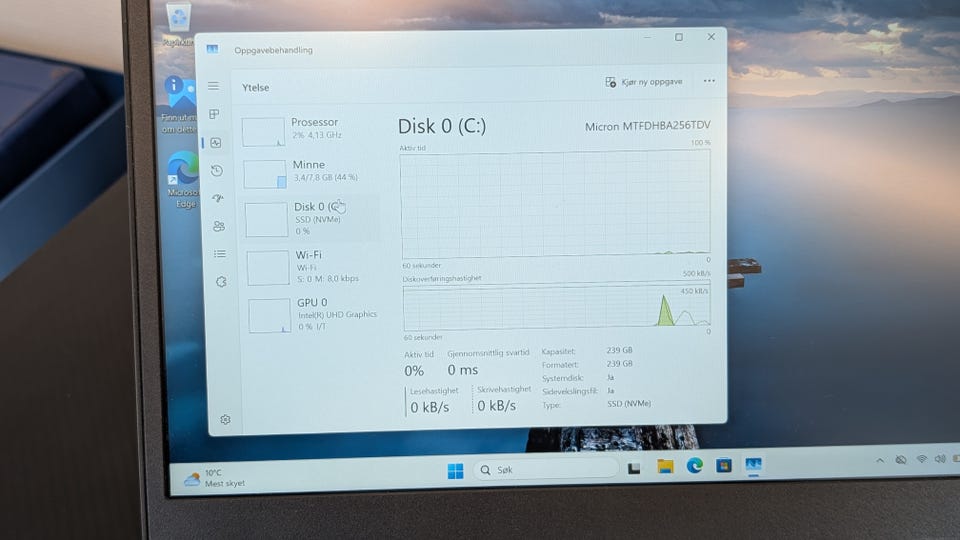Select the Minne performance item
Viewport: 960px width, 540px height.
(309, 172)
